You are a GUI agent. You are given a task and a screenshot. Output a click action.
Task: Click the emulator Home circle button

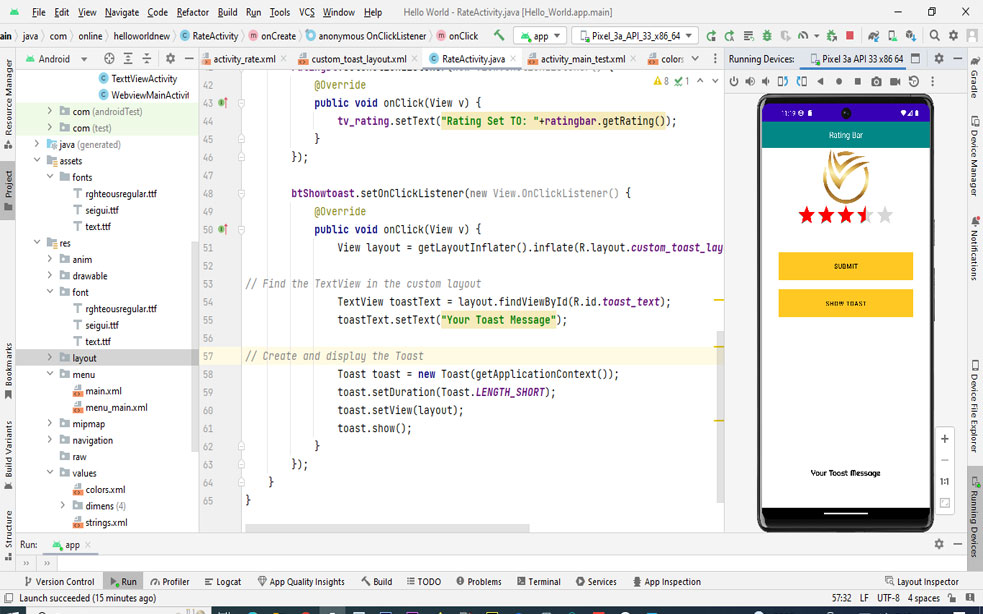[839, 82]
